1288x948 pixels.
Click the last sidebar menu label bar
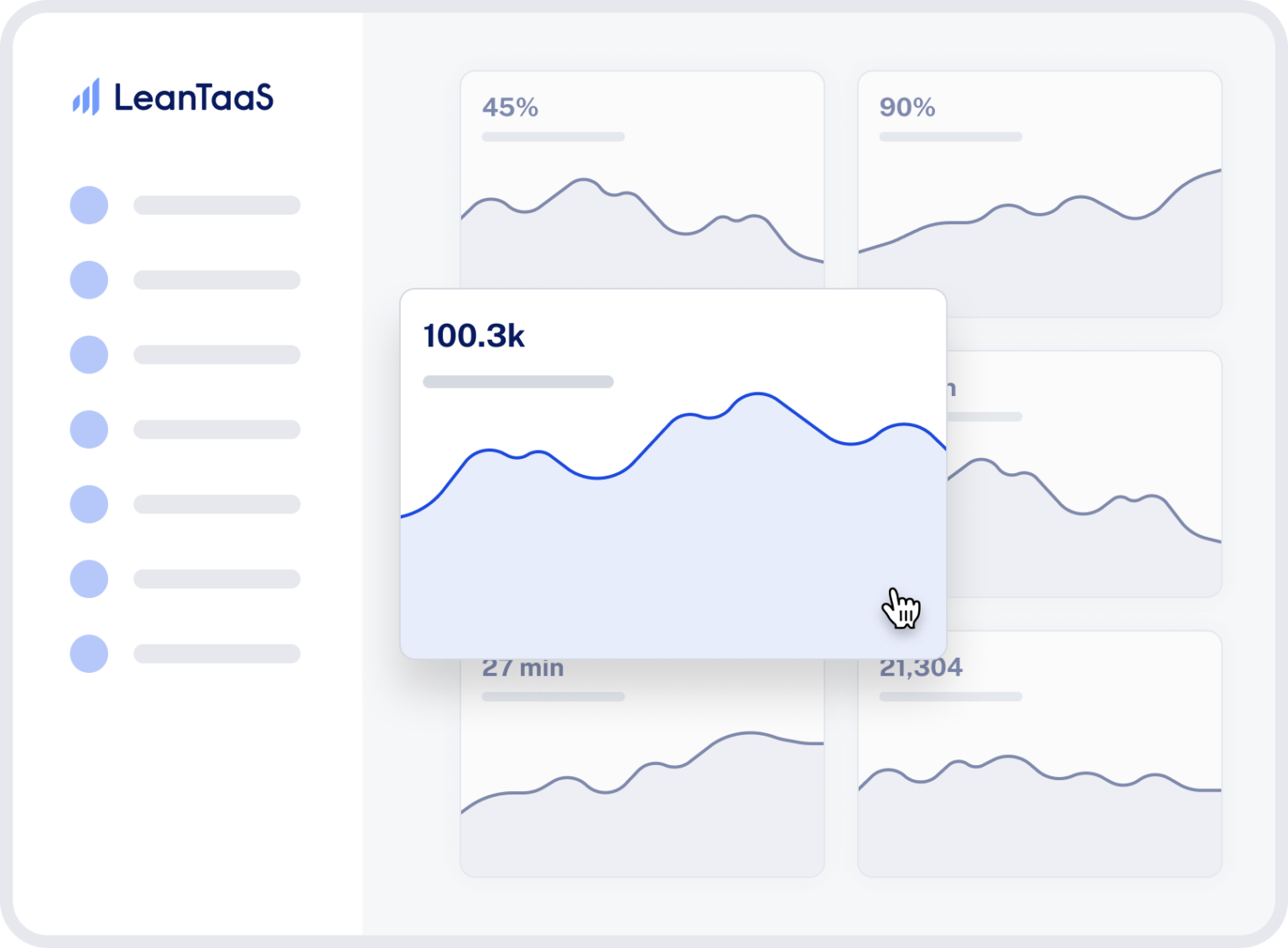pos(216,654)
